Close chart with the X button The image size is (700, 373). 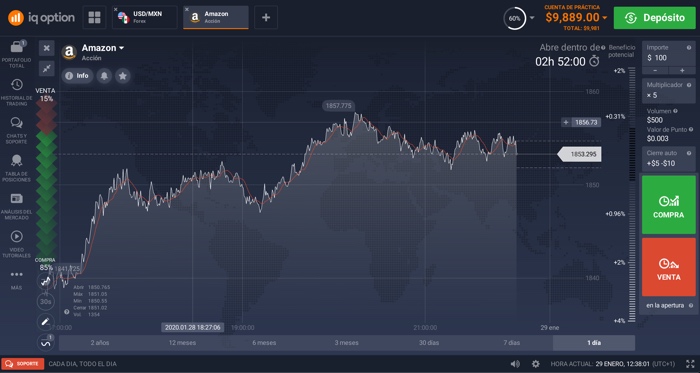(46, 48)
